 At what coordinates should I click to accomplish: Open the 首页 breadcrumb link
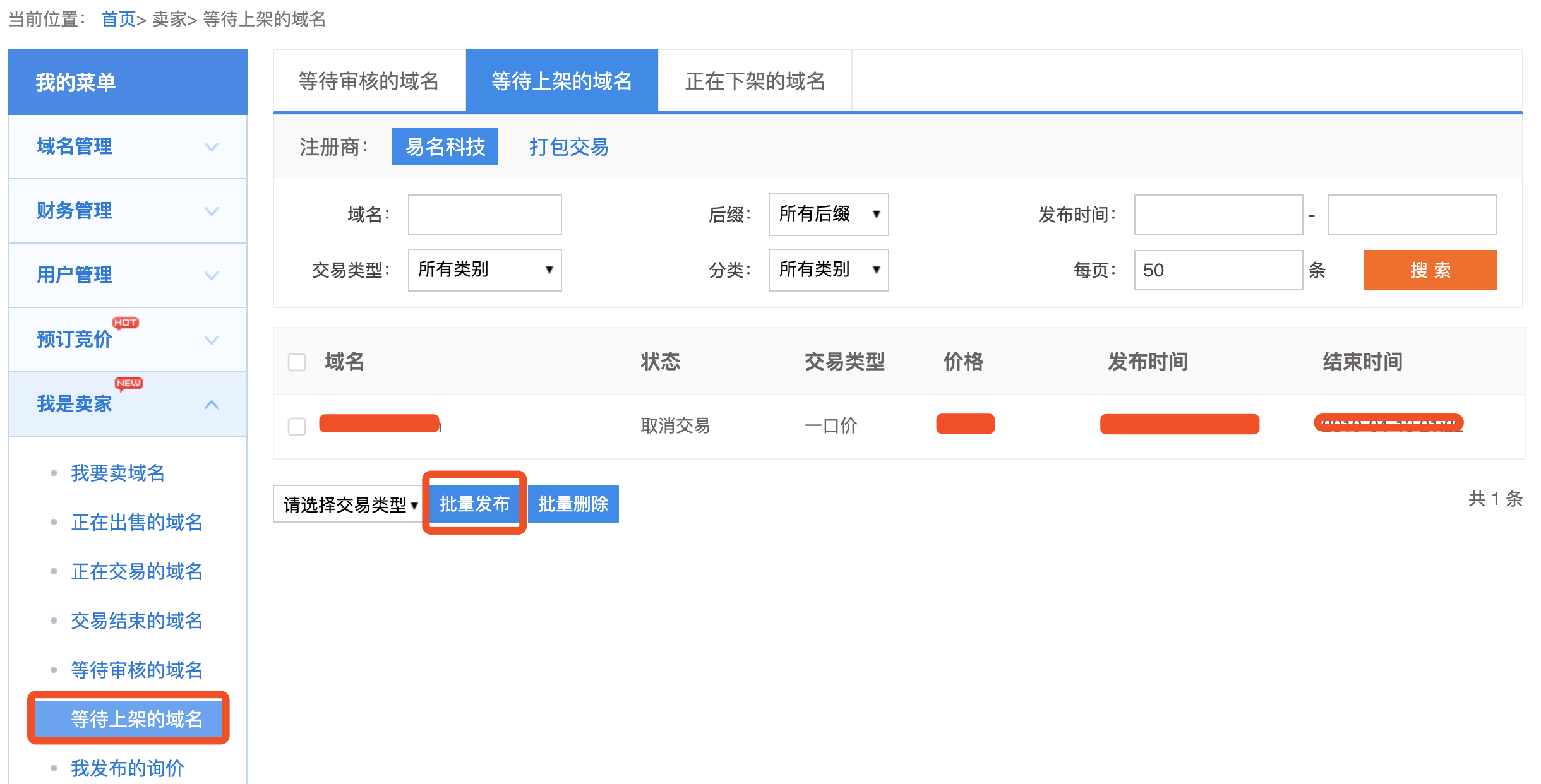pyautogui.click(x=119, y=18)
